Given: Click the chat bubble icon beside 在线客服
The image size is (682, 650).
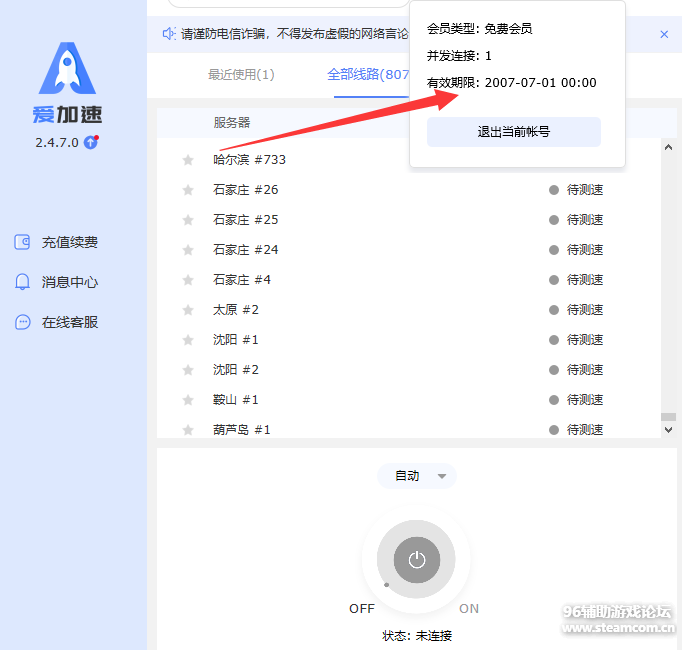Looking at the screenshot, I should 23,322.
